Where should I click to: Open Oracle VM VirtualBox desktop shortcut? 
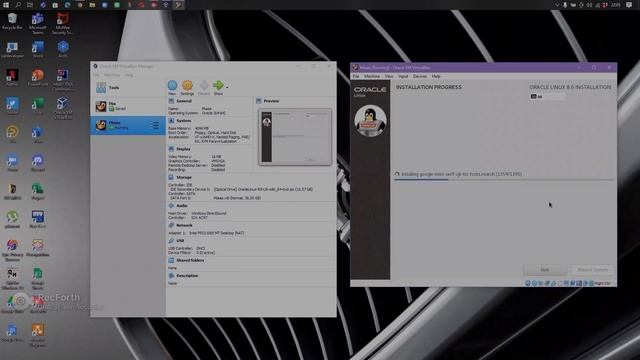click(62, 107)
